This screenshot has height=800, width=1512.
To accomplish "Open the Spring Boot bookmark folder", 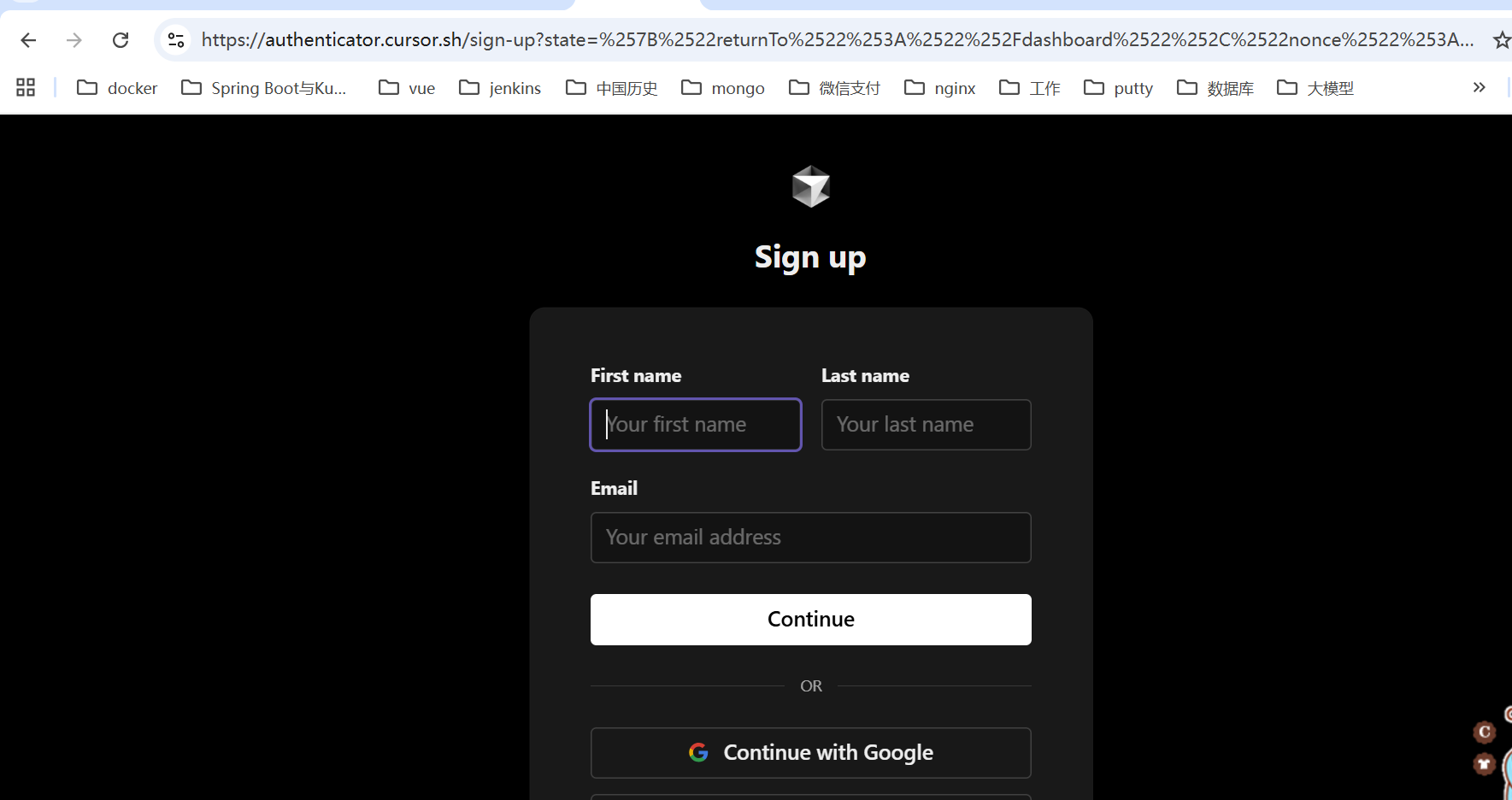I will (x=264, y=88).
